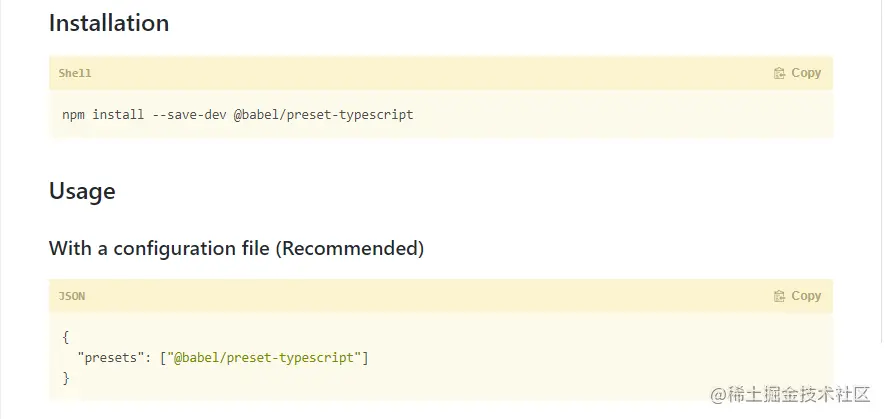Click the closing curly brace in JSON
885x419 pixels.
click(66, 378)
